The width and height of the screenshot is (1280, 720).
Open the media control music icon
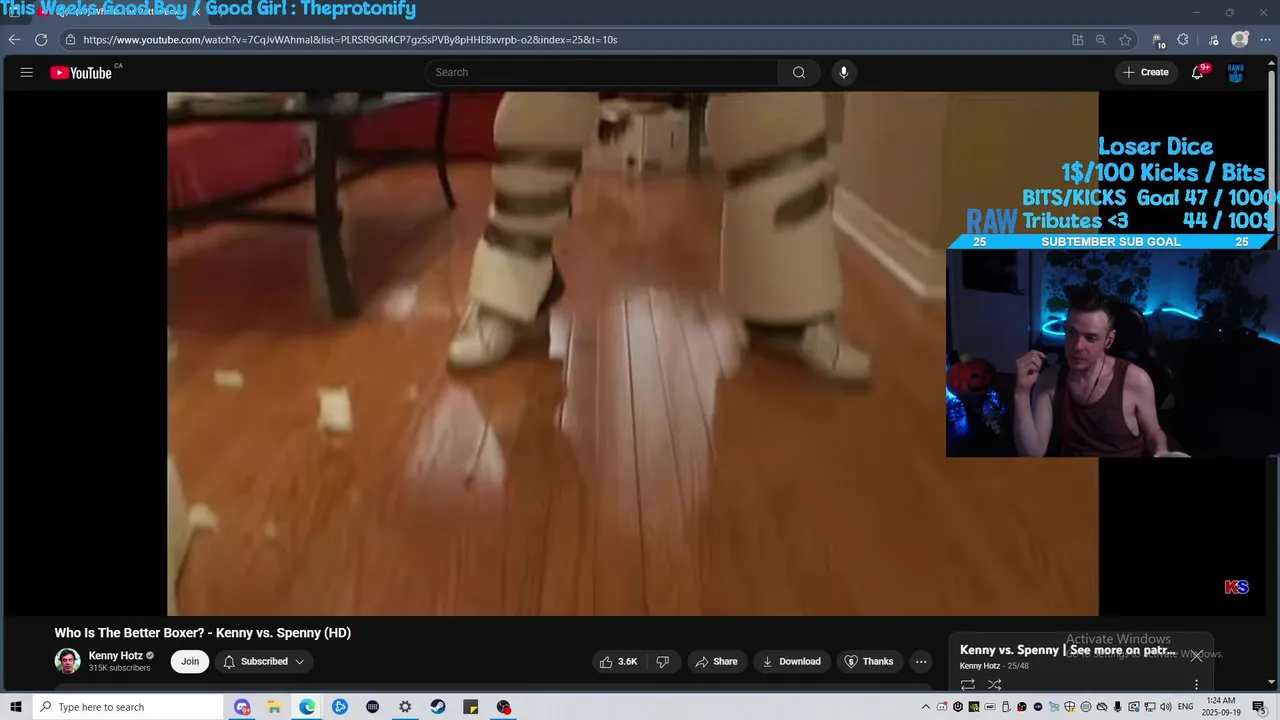coord(1213,40)
